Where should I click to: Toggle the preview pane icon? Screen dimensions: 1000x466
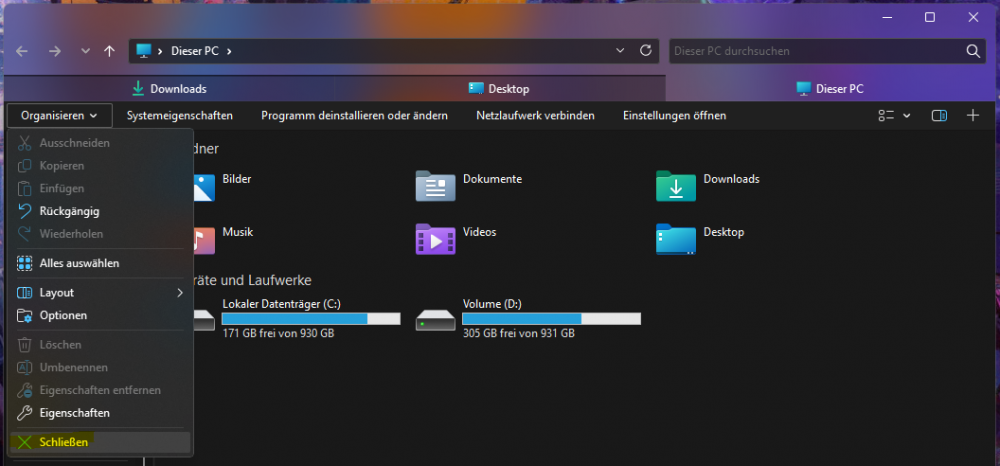click(939, 115)
